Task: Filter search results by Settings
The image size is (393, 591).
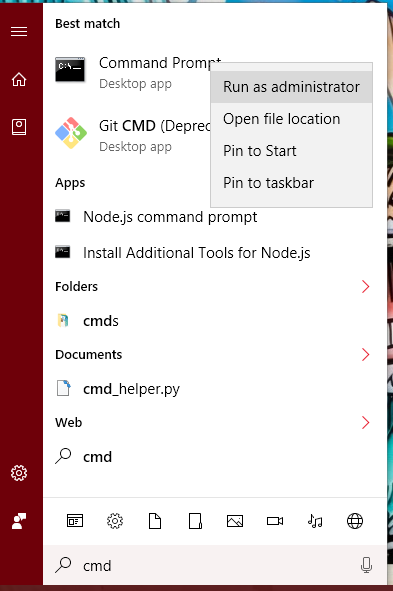Action: (x=115, y=521)
